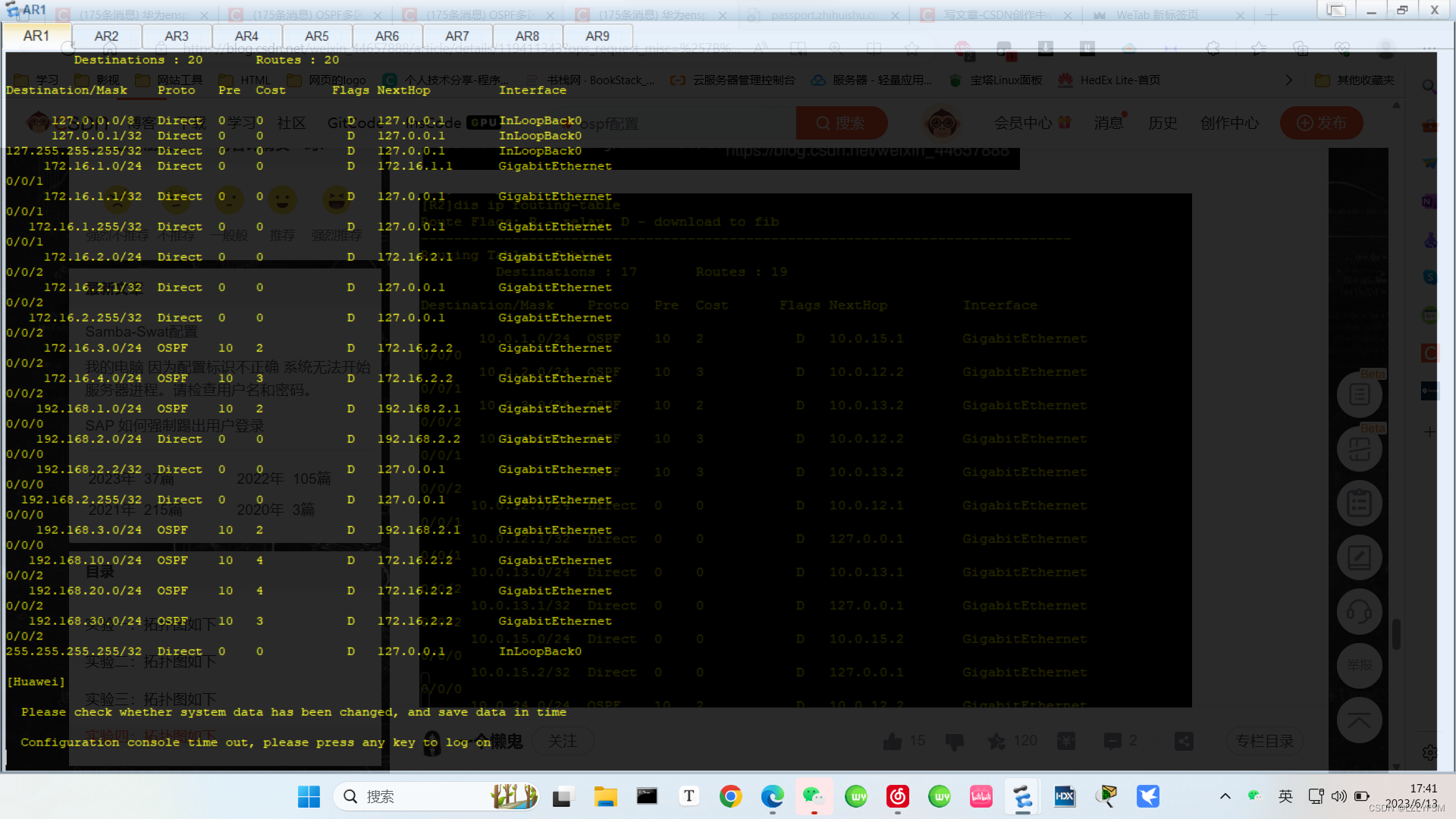1456x819 pixels.
Task: Select the CSDN search magnifier icon
Action: point(823,123)
